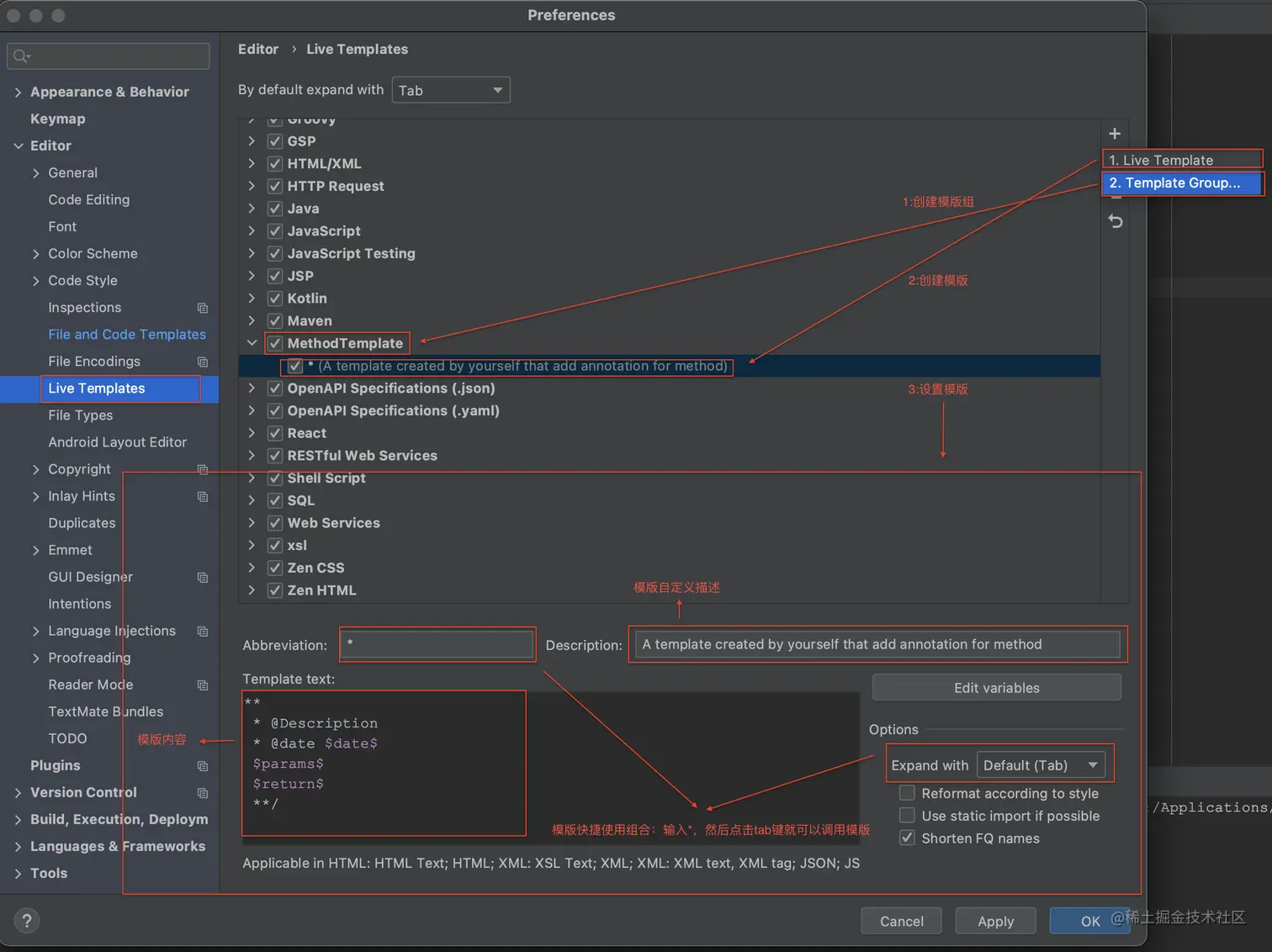Open File Types settings
Viewport: 1272px width, 952px height.
80,415
